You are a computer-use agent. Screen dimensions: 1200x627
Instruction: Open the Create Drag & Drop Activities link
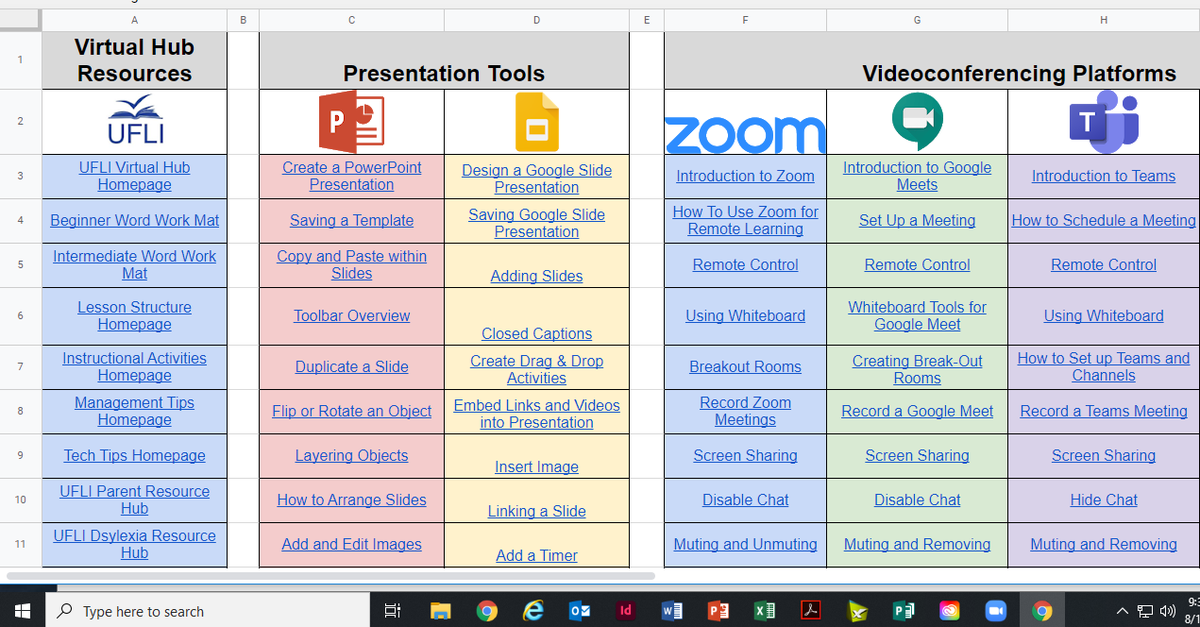(x=536, y=369)
